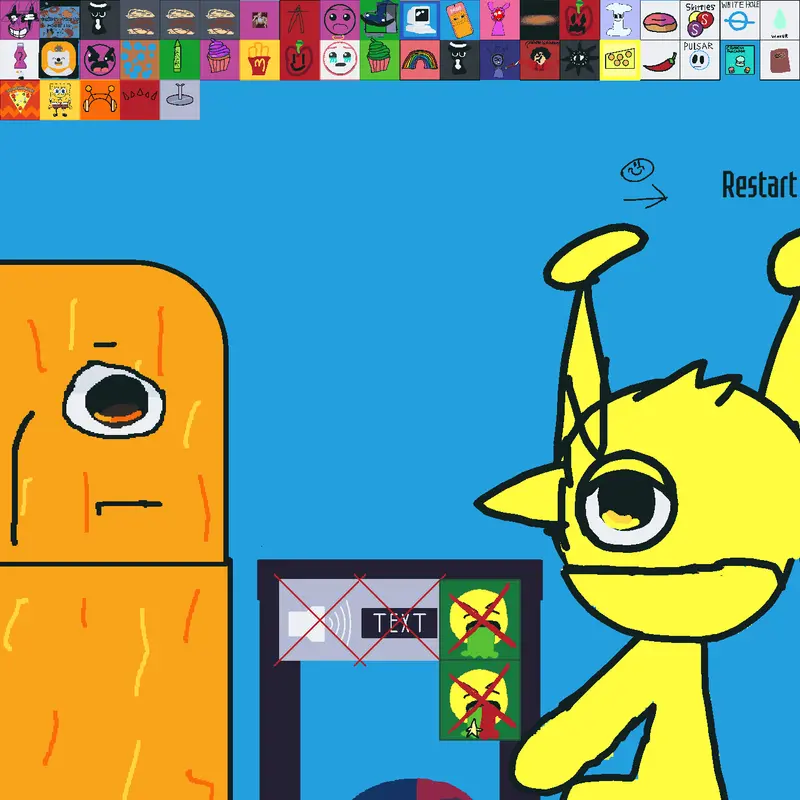Viewport: 800px width, 800px height.
Task: Click the rainbow icon
Action: 420,60
